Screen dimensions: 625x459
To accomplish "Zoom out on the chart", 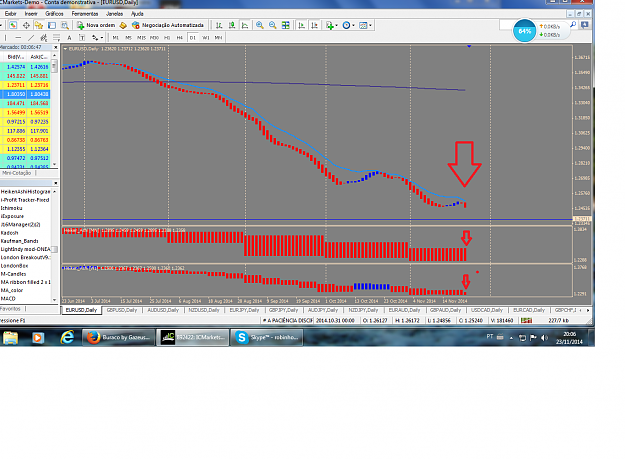I will click(x=273, y=25).
